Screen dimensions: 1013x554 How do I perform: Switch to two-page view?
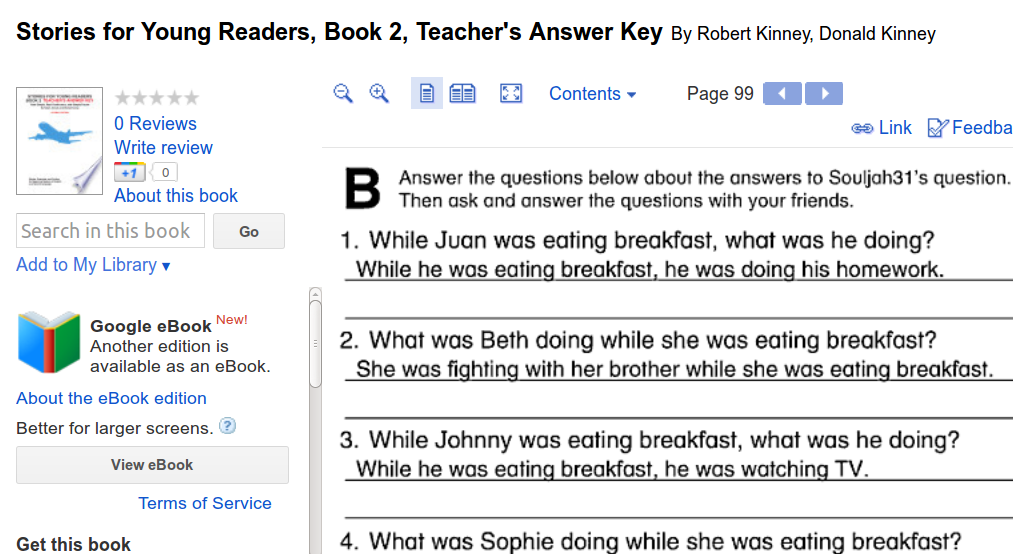pos(462,94)
